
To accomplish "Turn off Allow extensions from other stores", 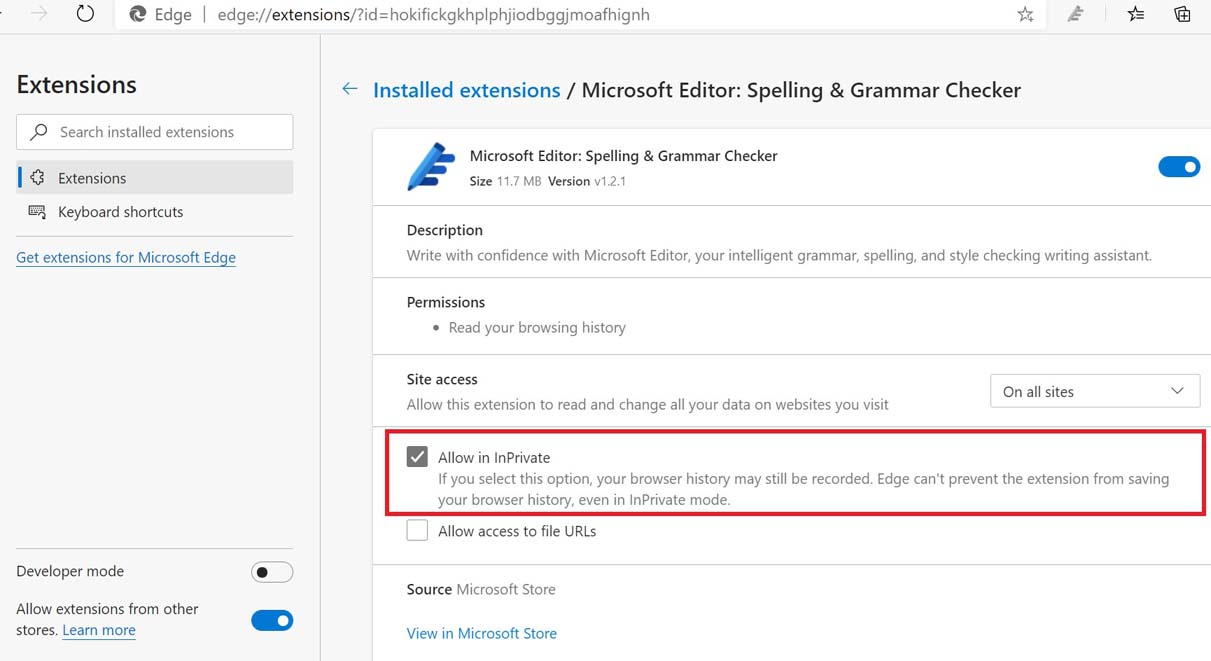I will coord(272,621).
